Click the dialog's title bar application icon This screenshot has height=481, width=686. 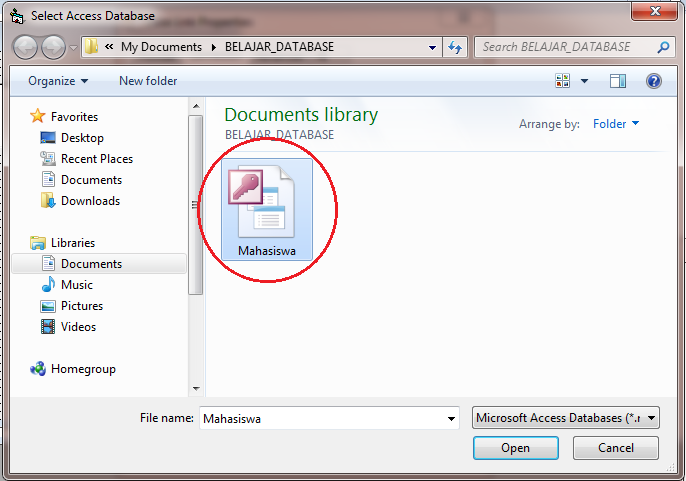tap(17, 16)
